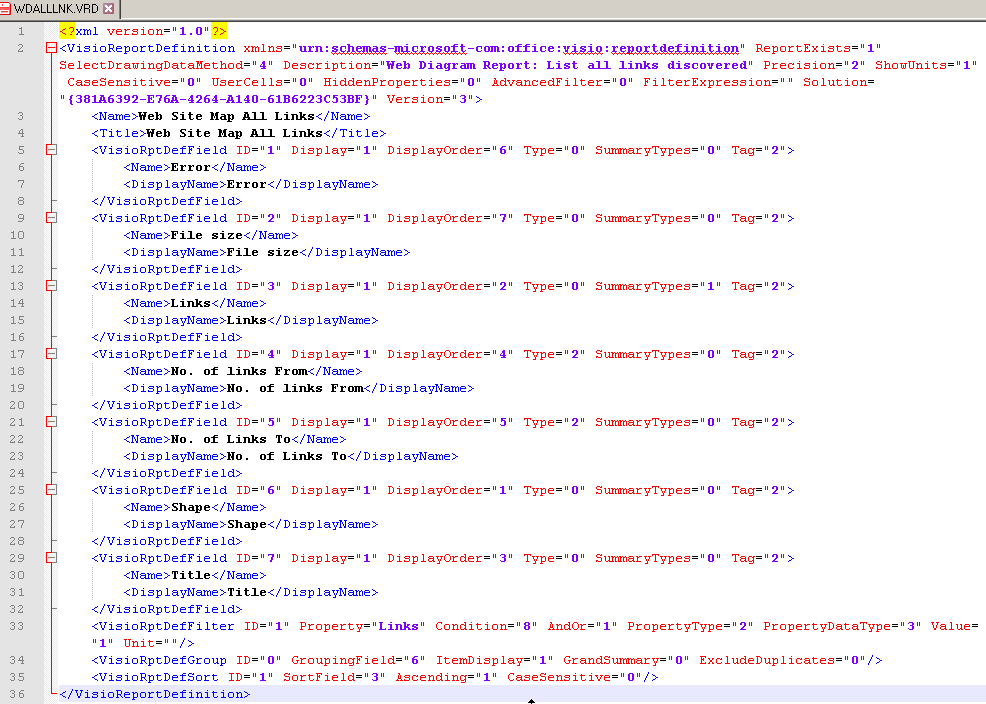Click Type="2" on line 17
Image resolution: width=986 pixels, height=704 pixels.
click(555, 354)
